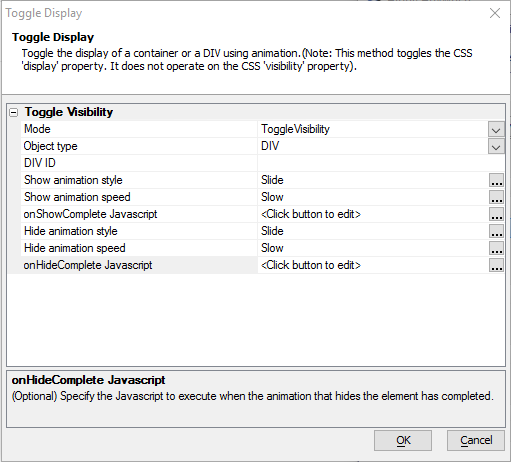The image size is (511, 462).
Task: Close the Toggle Display dialog window
Action: [x=495, y=13]
